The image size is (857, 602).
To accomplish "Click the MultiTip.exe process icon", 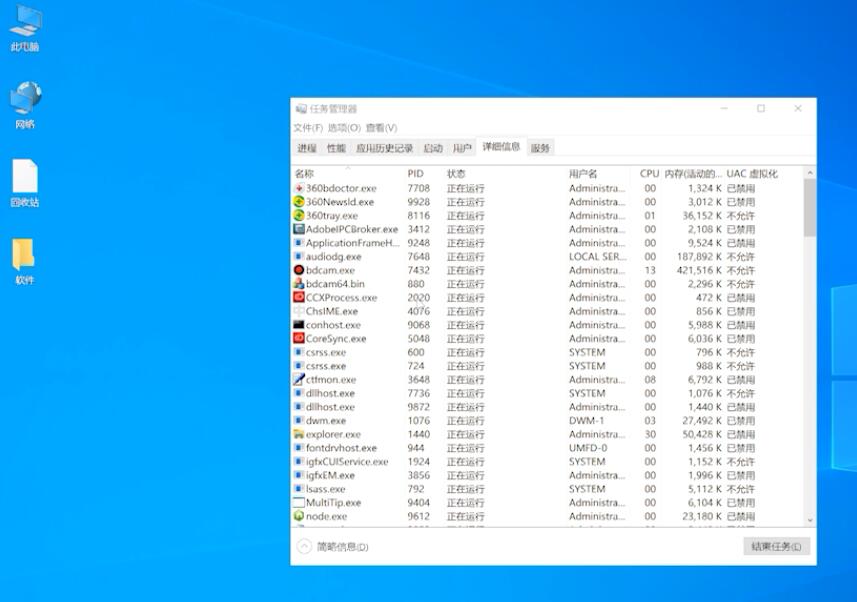I will coord(298,502).
